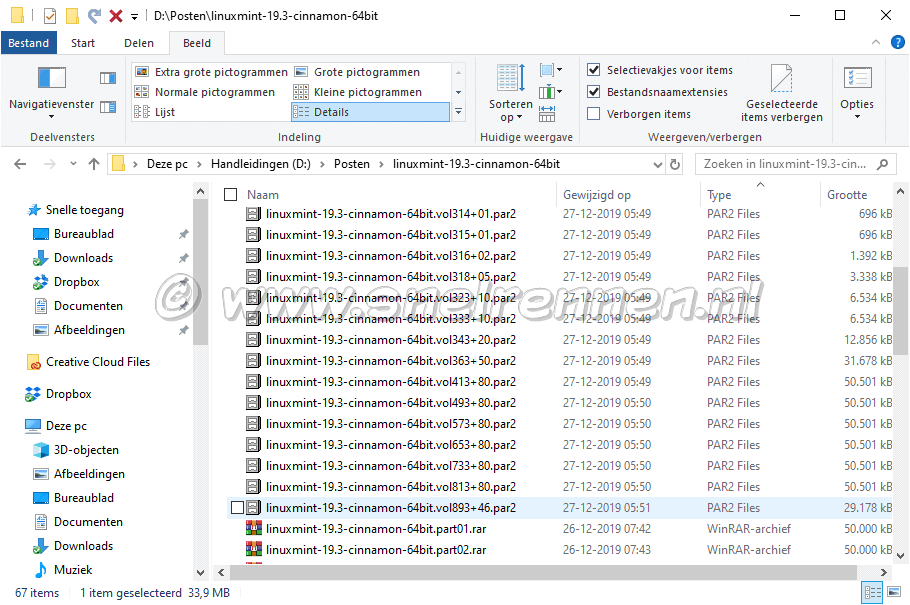Click Geselecteerde items verbergen button
The width and height of the screenshot is (910, 605).
782,93
